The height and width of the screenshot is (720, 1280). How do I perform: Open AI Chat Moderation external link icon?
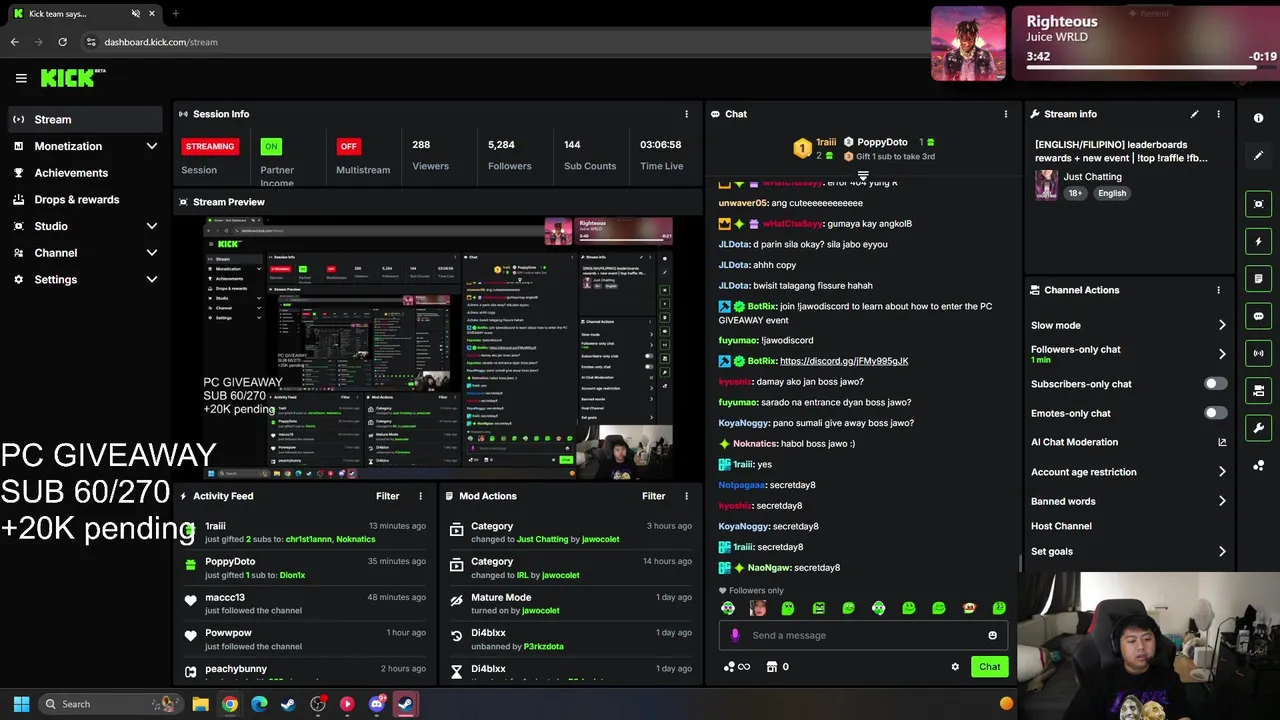coord(1222,442)
